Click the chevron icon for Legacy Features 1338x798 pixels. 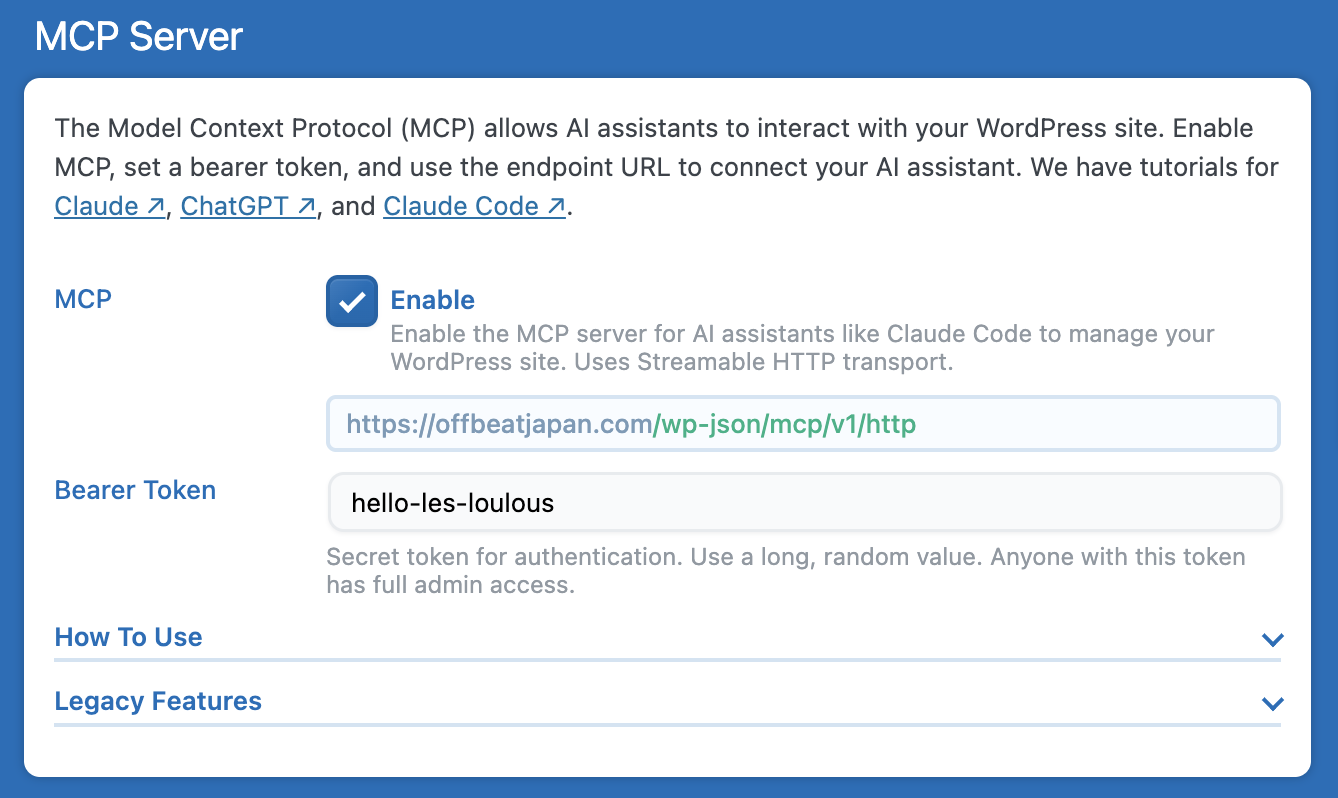(x=1272, y=704)
